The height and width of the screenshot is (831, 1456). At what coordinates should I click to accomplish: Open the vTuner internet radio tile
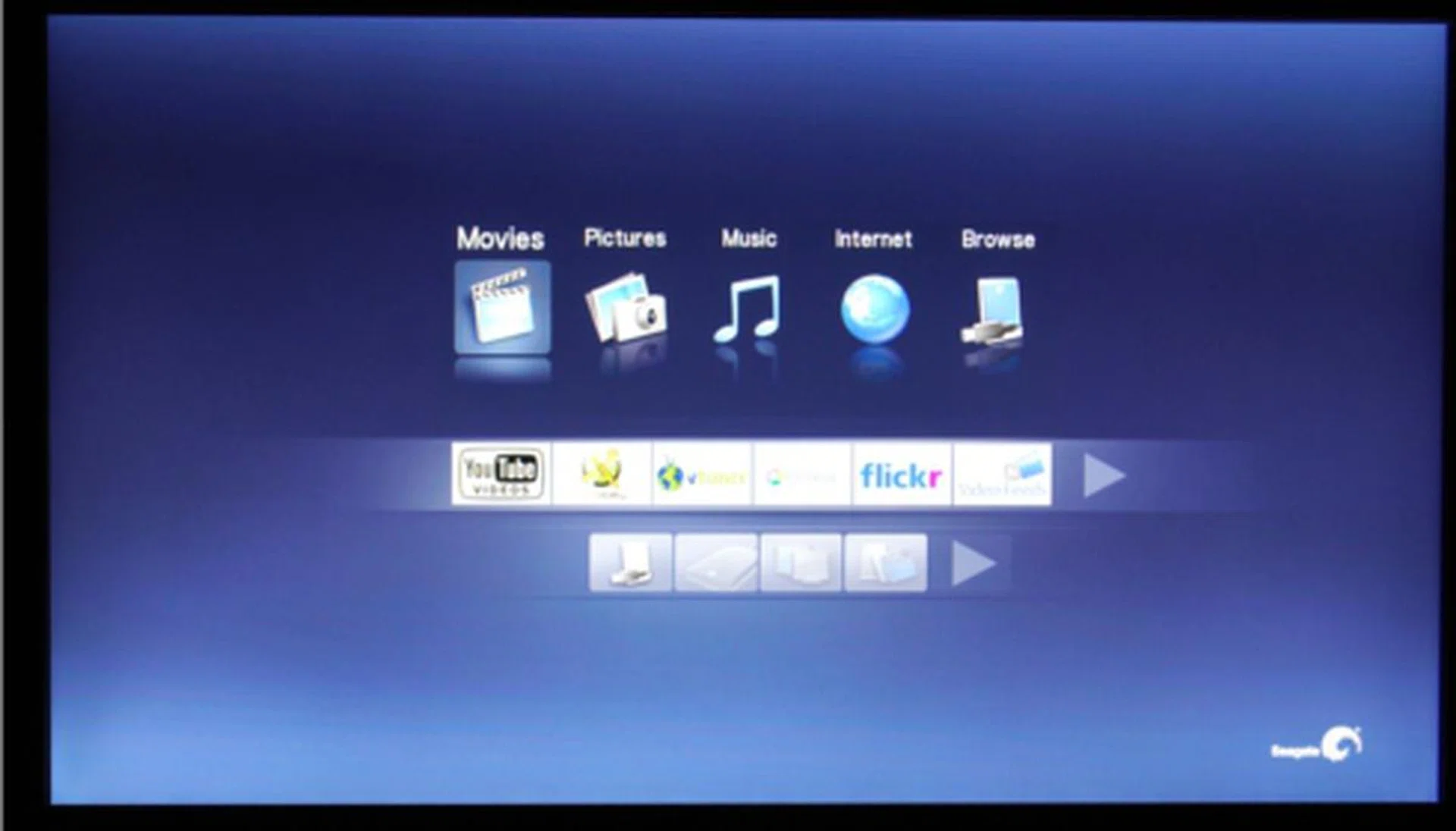tap(701, 475)
